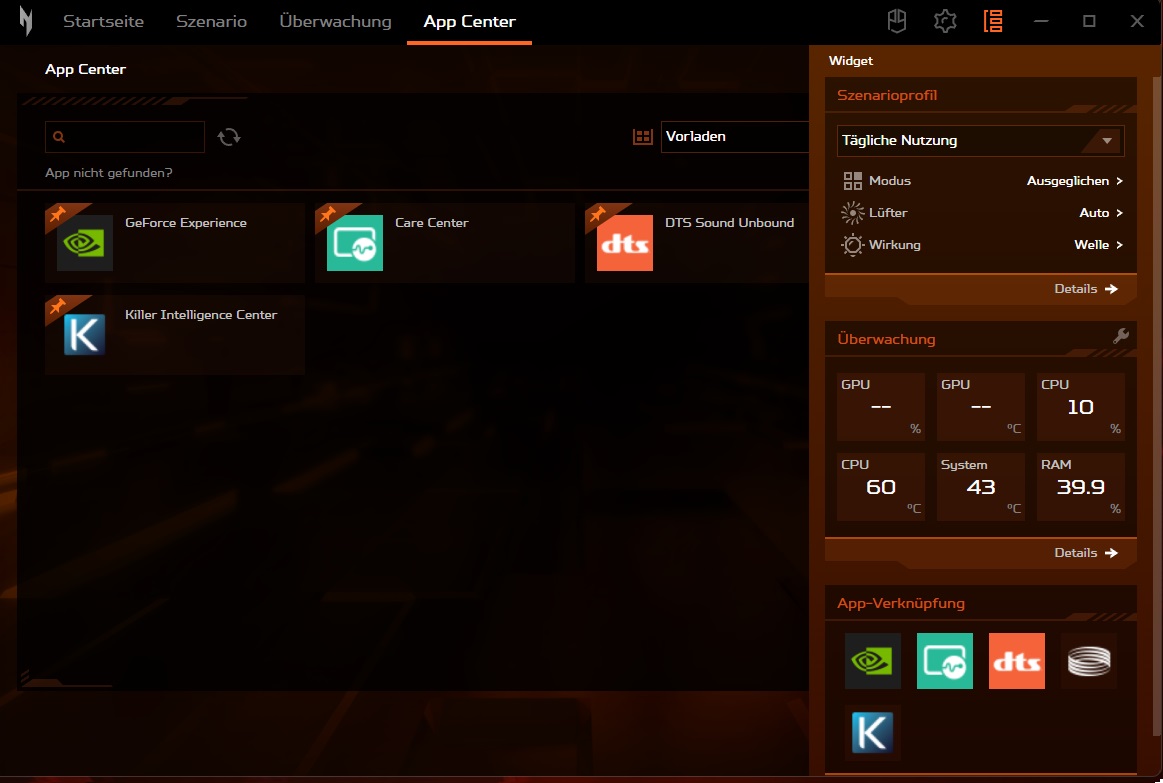Click into the app search field
1163x783 pixels.
(125, 137)
